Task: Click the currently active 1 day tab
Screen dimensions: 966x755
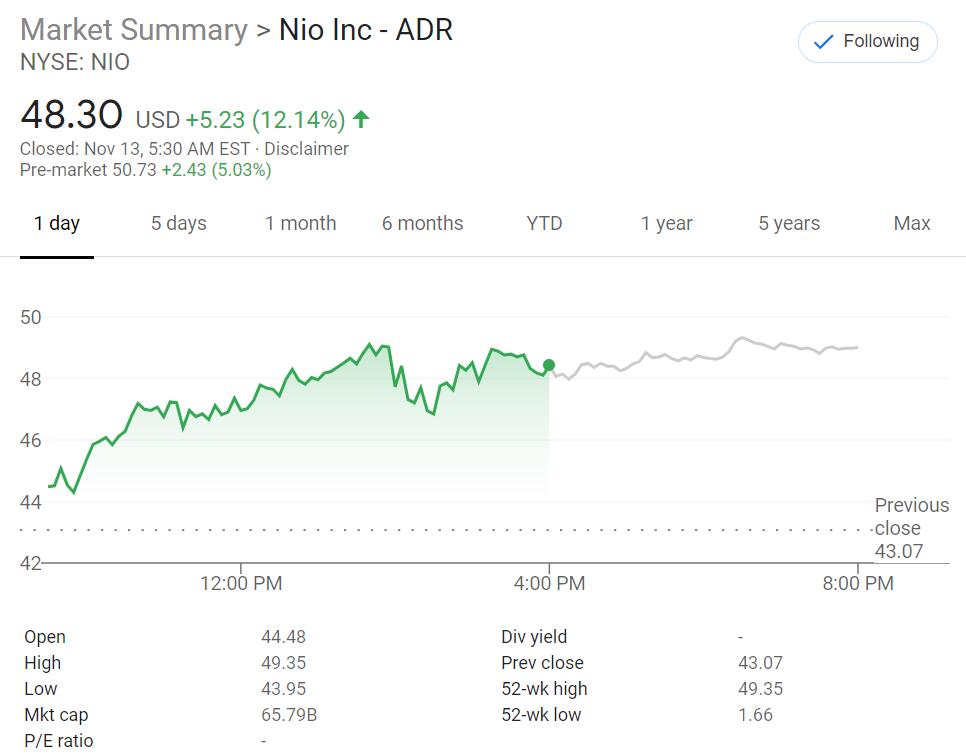Action: pyautogui.click(x=57, y=223)
